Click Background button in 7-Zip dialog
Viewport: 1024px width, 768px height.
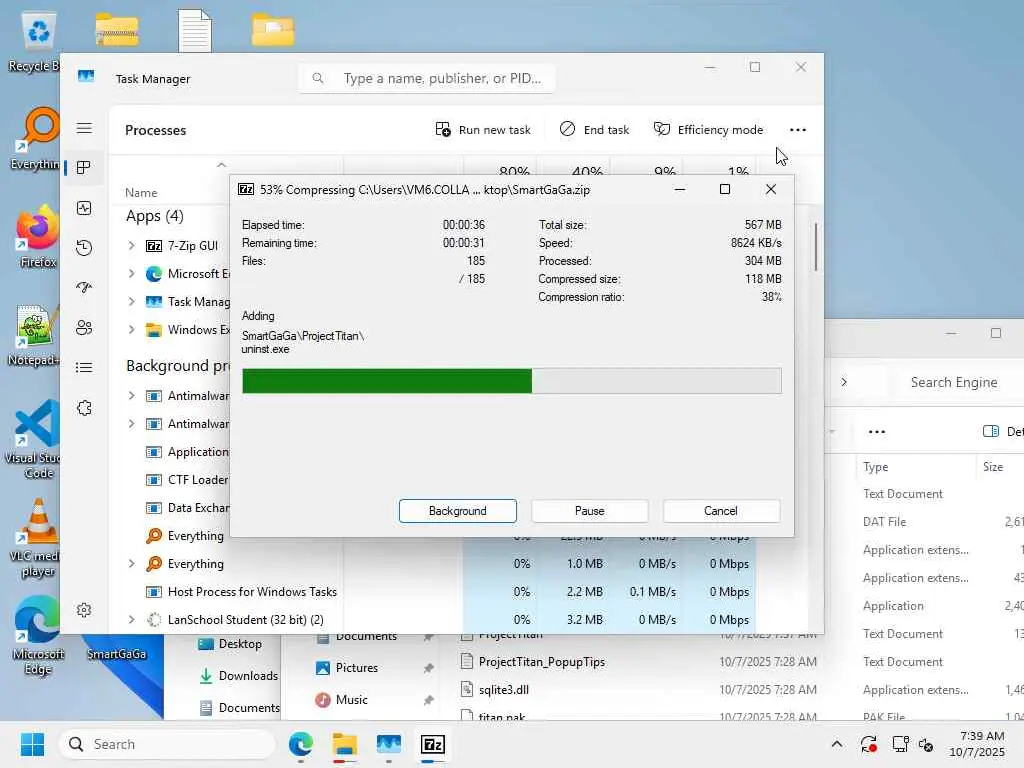[458, 511]
